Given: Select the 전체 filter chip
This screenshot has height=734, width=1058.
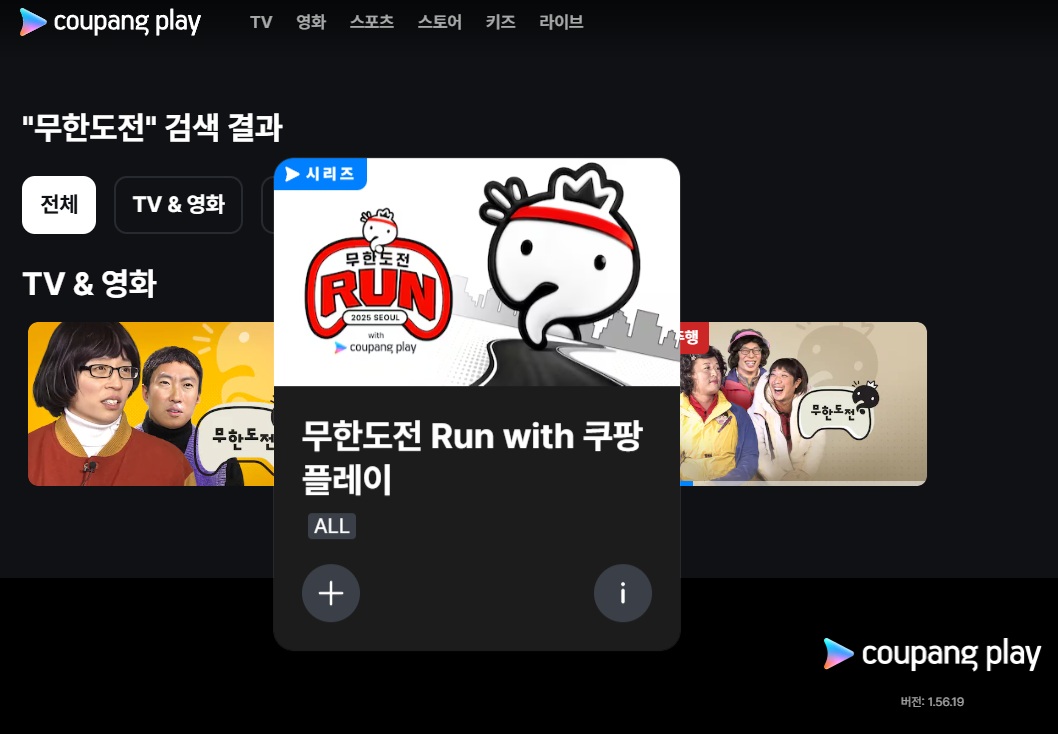Looking at the screenshot, I should (59, 205).
